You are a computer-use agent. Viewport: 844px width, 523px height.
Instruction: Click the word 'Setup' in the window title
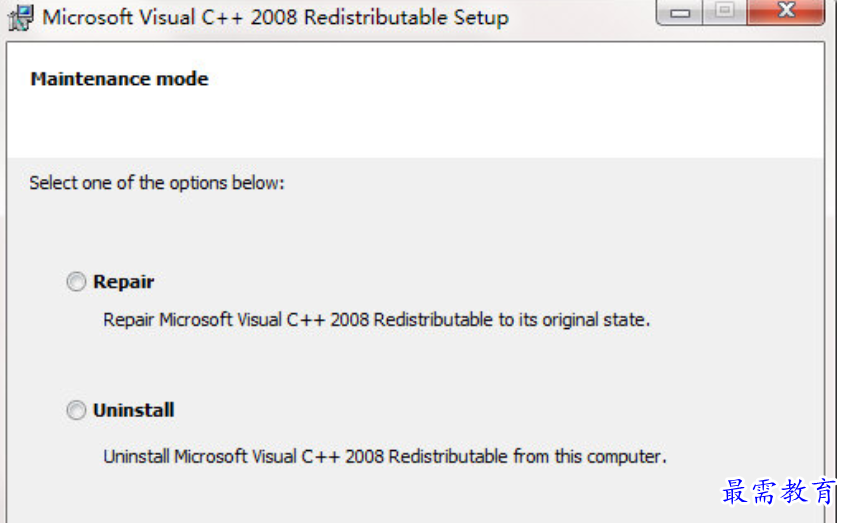pos(481,18)
